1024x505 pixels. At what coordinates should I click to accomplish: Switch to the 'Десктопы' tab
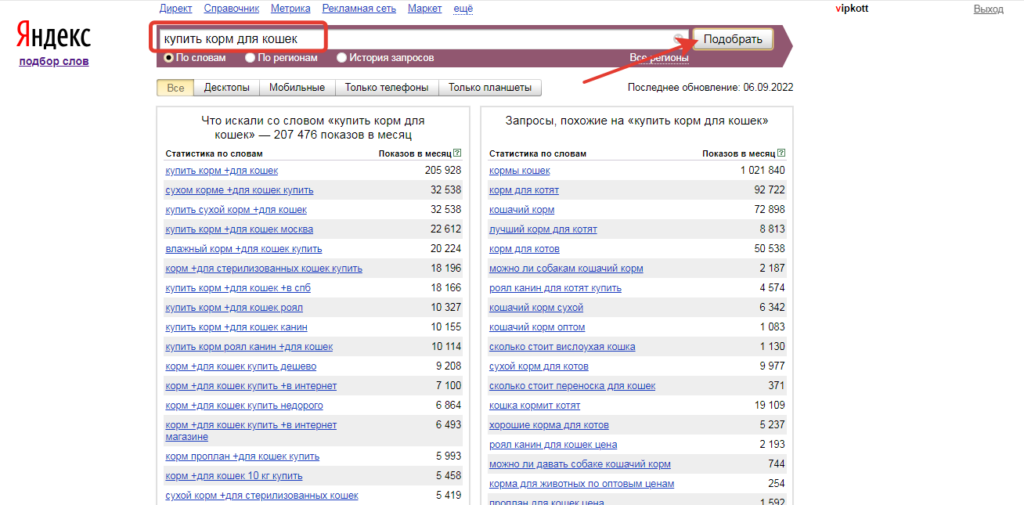226,88
